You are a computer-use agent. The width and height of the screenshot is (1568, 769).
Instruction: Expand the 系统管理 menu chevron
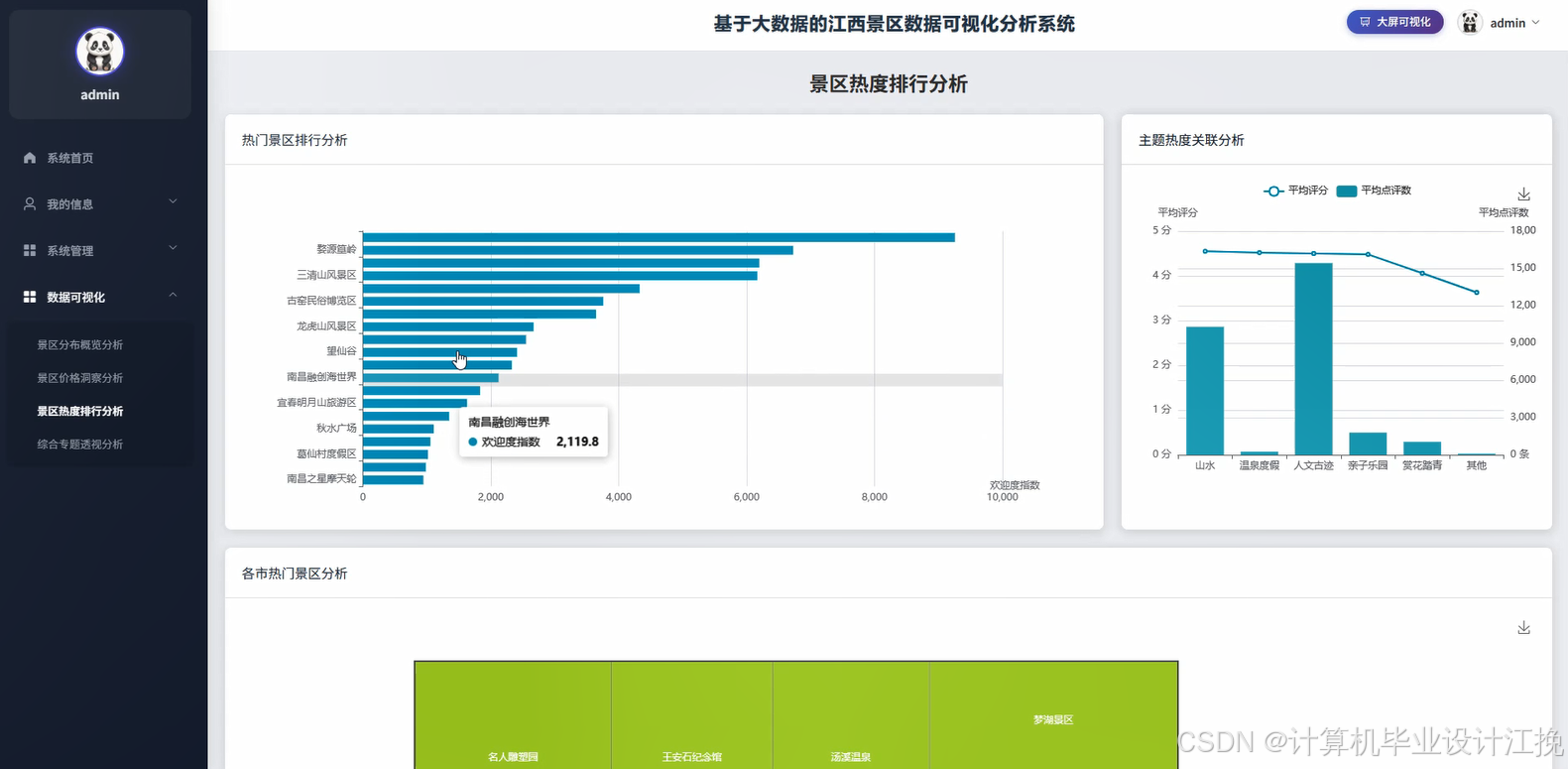[173, 248]
